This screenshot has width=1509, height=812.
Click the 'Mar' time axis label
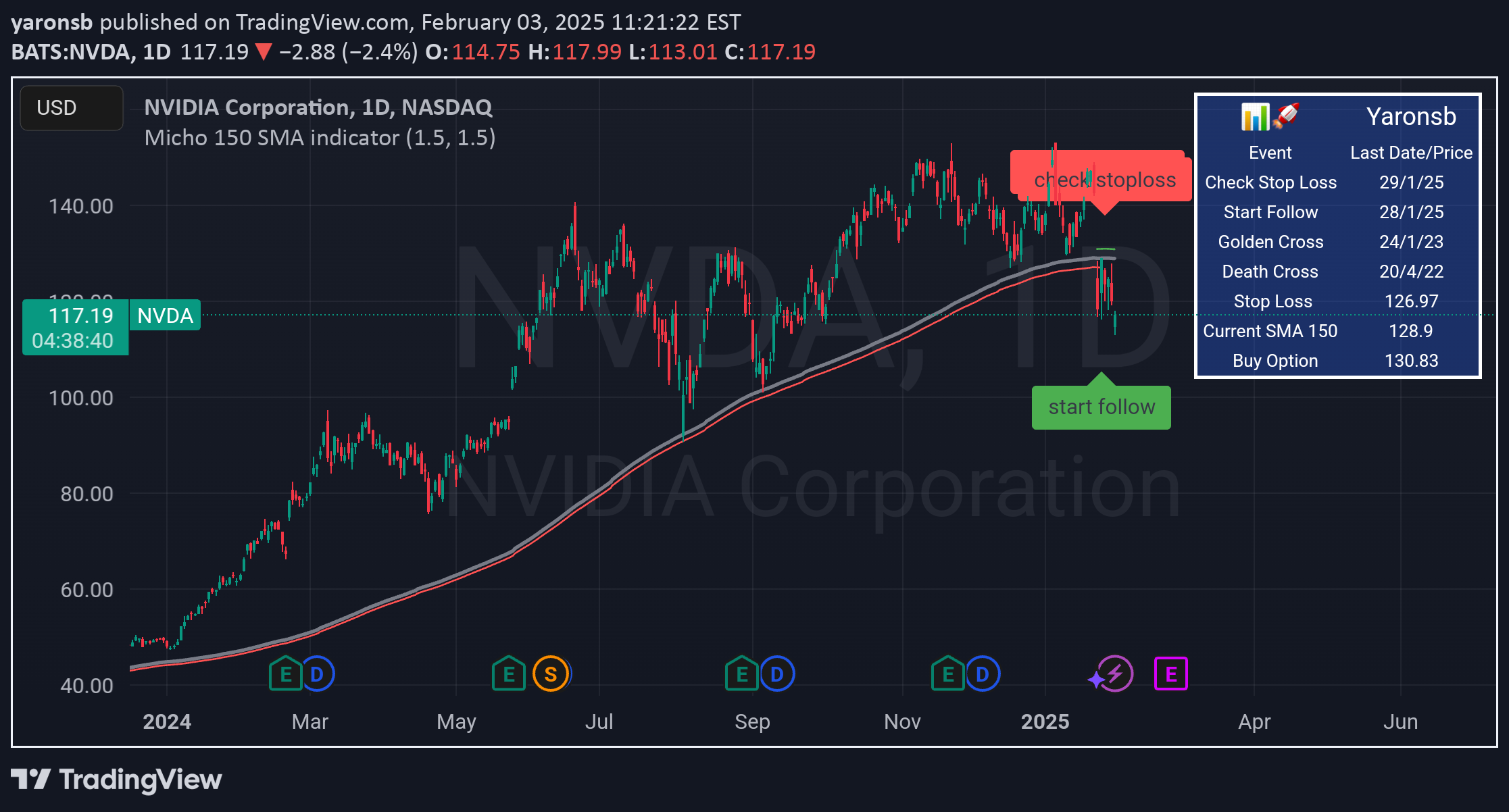[x=310, y=721]
